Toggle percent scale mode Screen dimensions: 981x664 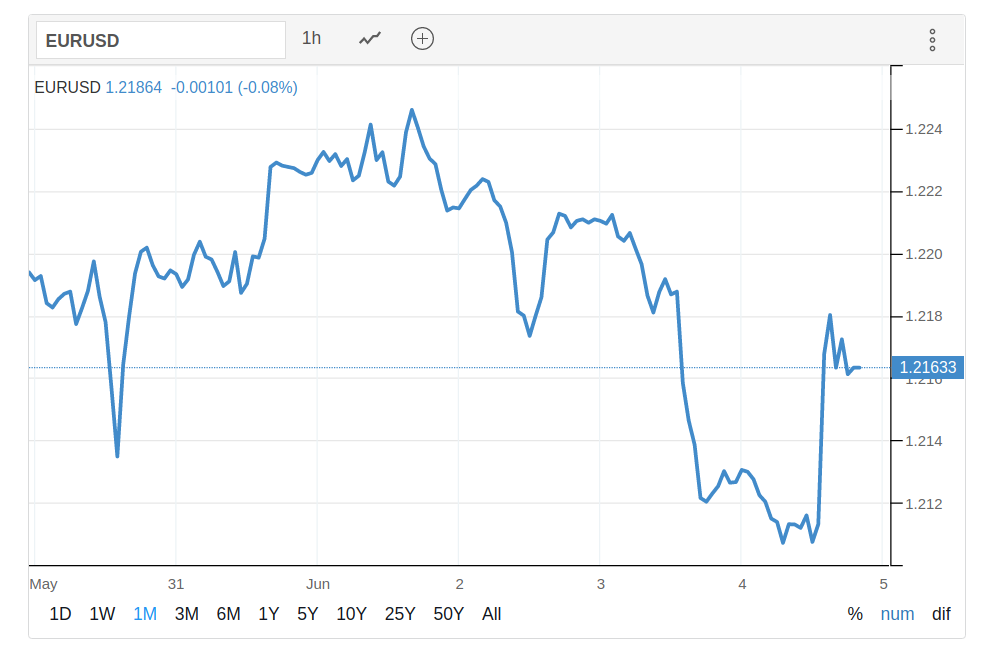855,614
